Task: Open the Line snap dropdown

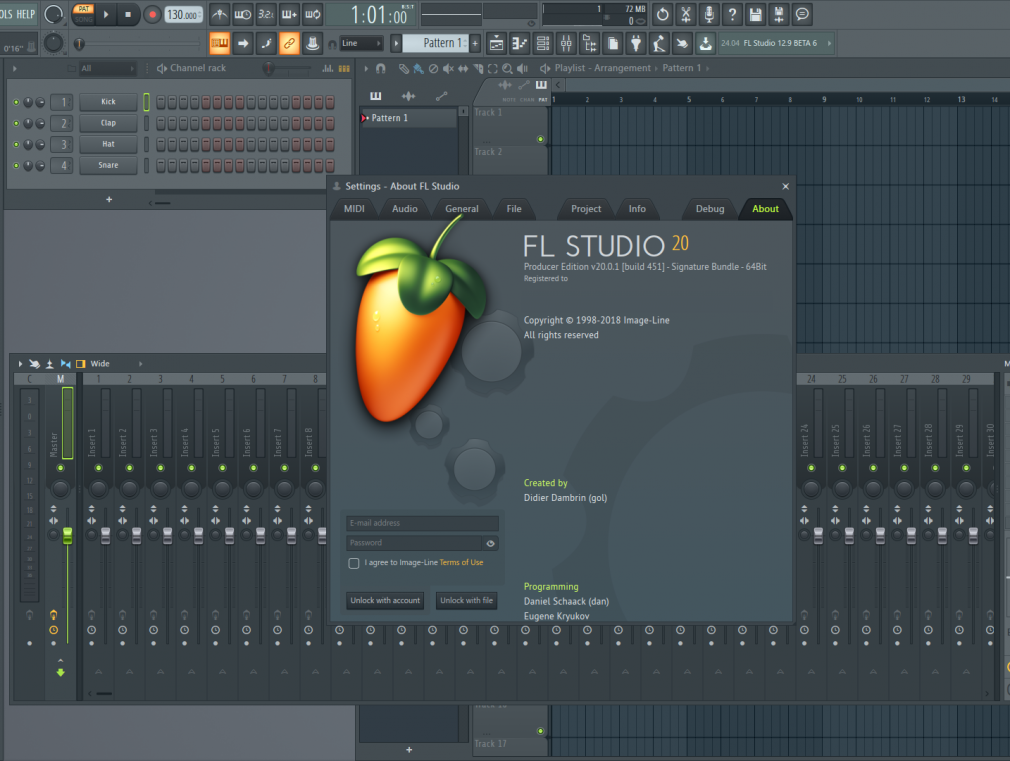Action: point(361,43)
